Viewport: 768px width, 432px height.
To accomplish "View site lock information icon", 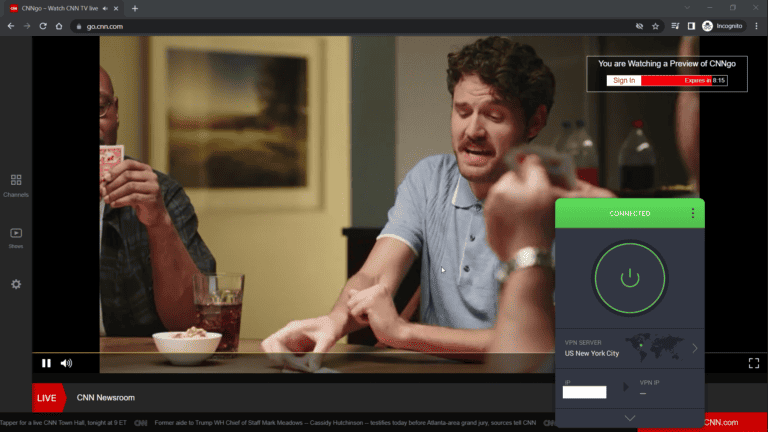I will point(79,26).
